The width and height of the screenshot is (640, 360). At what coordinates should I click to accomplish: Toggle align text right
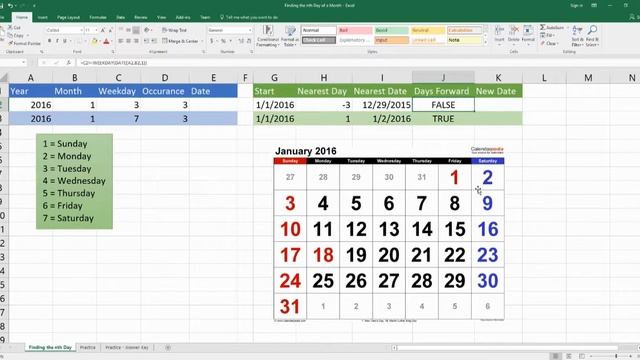click(x=136, y=41)
